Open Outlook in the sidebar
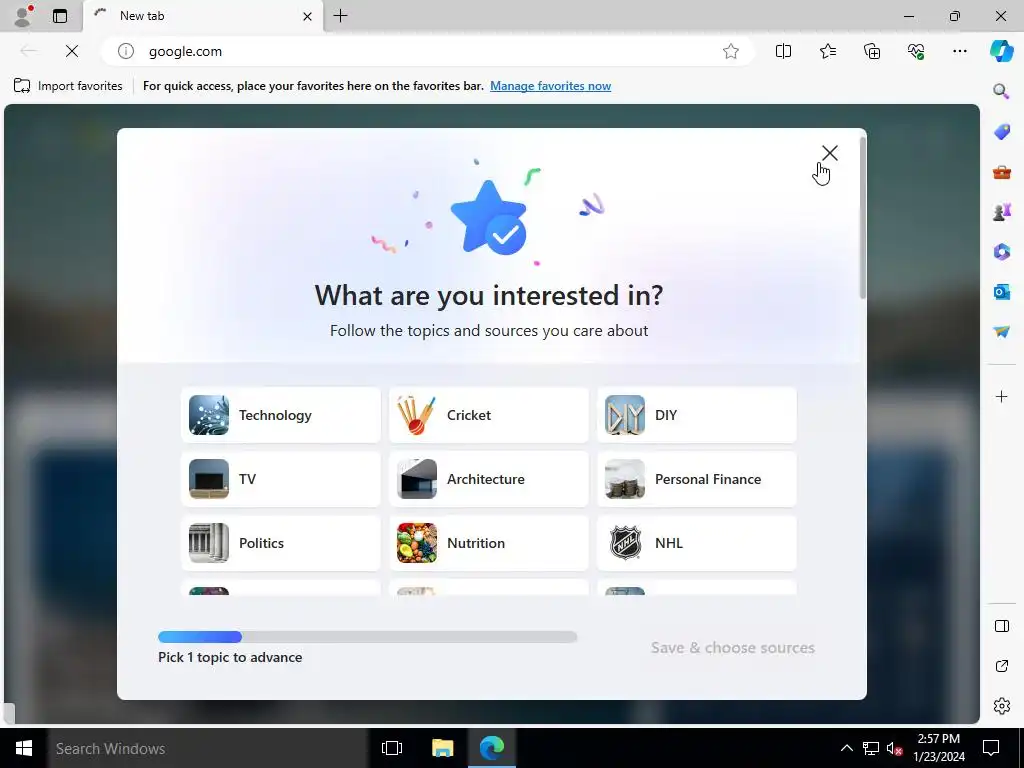This screenshot has height=768, width=1024. click(x=1001, y=292)
